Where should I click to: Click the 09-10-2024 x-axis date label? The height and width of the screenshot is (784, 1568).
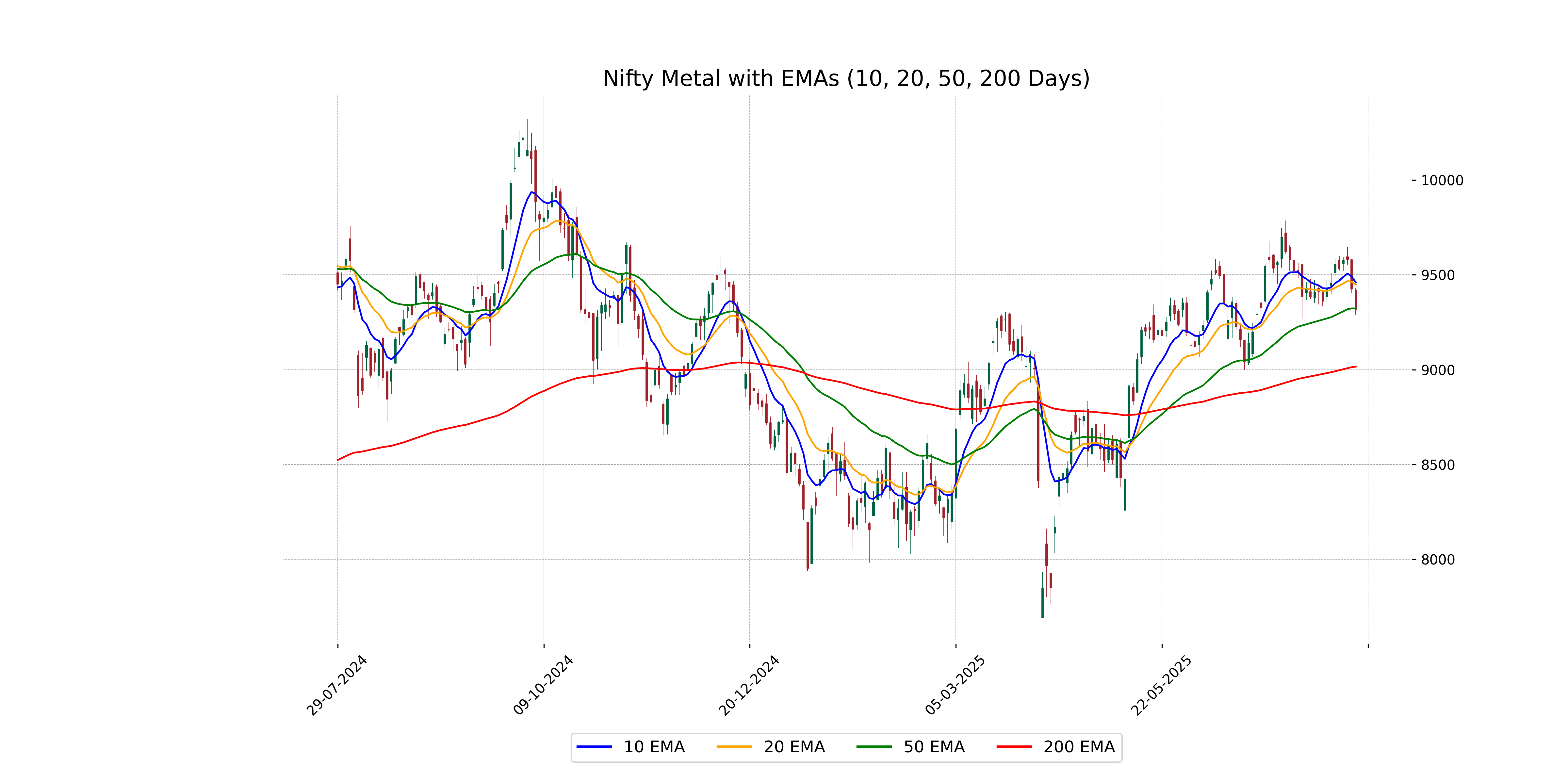(x=543, y=685)
